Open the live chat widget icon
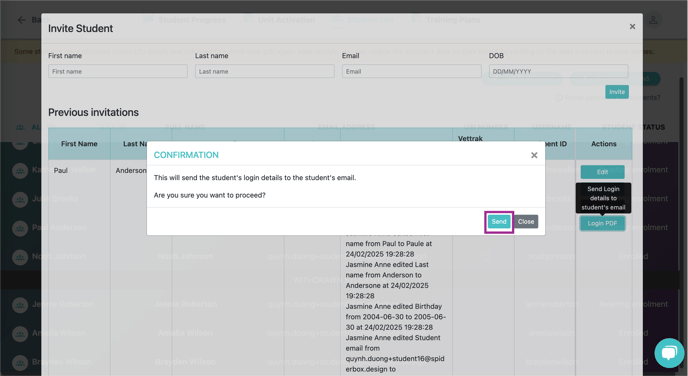Screen dimensions: 688x376 [669, 353]
